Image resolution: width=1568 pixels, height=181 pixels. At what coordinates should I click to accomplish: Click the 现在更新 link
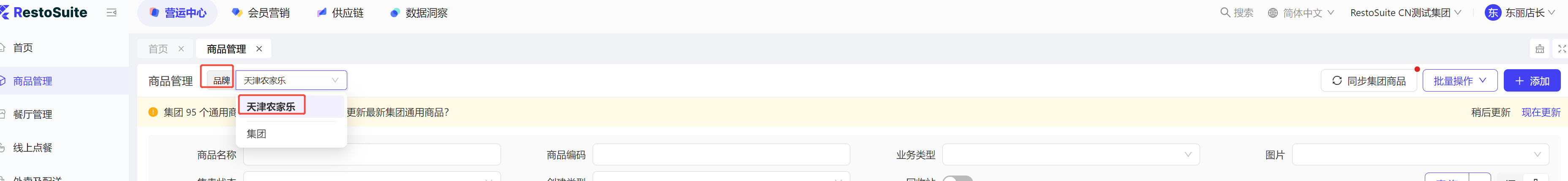pyautogui.click(x=1541, y=112)
